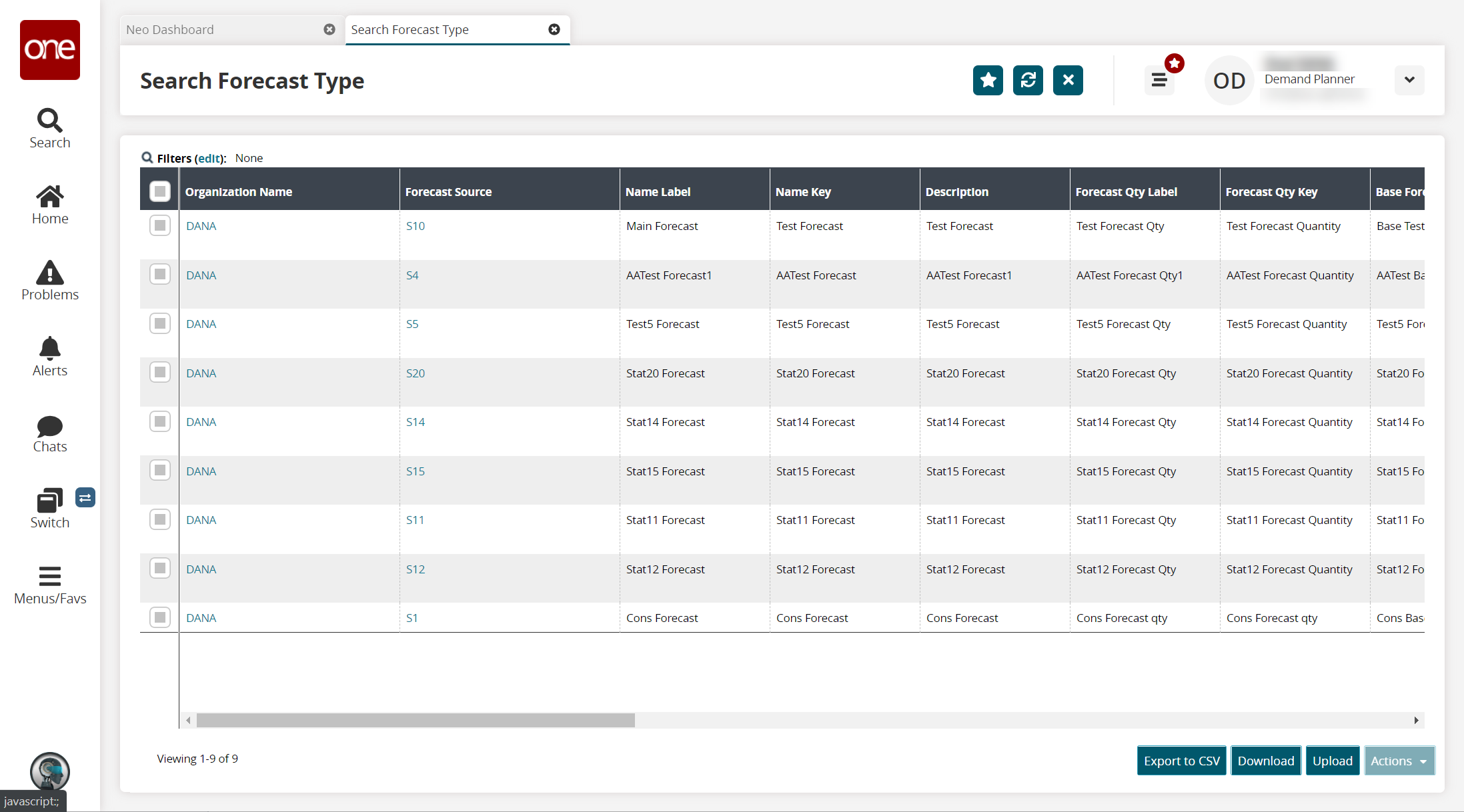Close the Search Forecast Type tab
The width and height of the screenshot is (1464, 812).
(554, 29)
